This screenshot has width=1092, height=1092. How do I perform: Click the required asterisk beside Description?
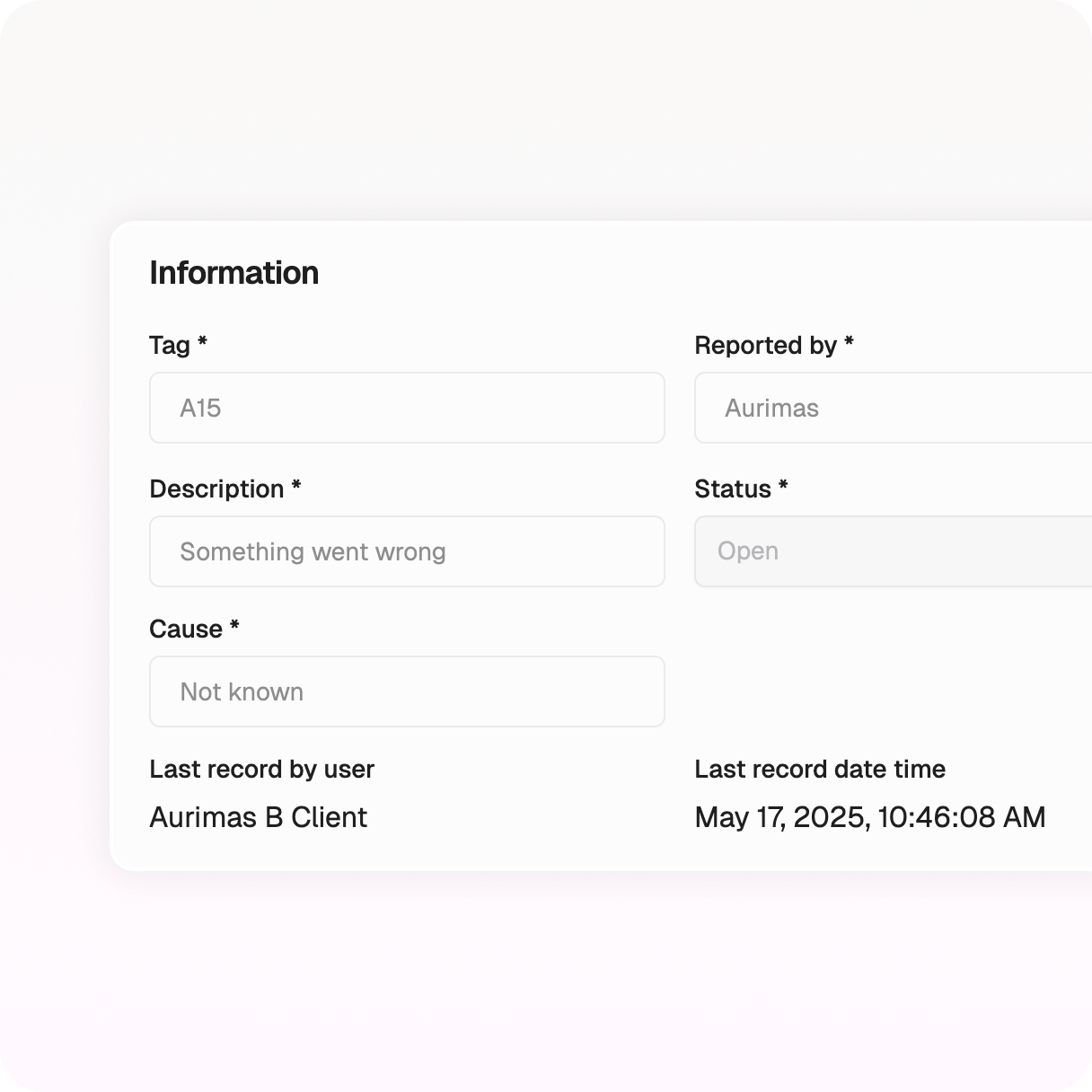(x=296, y=486)
